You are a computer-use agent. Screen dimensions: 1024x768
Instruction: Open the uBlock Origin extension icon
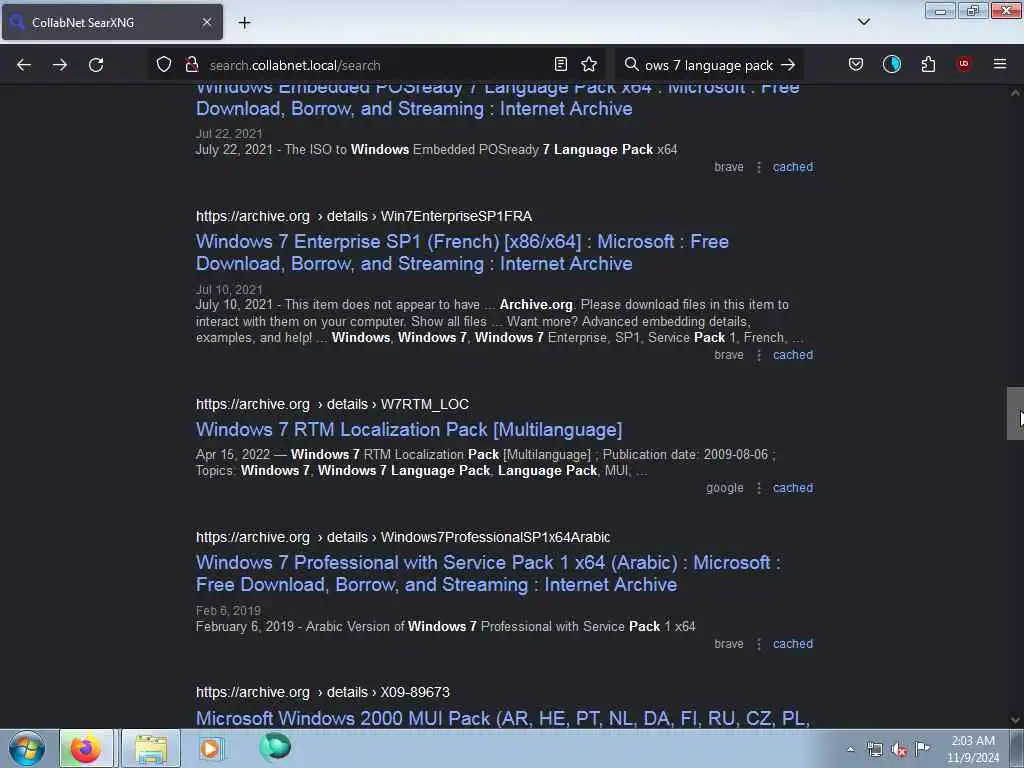coord(964,64)
